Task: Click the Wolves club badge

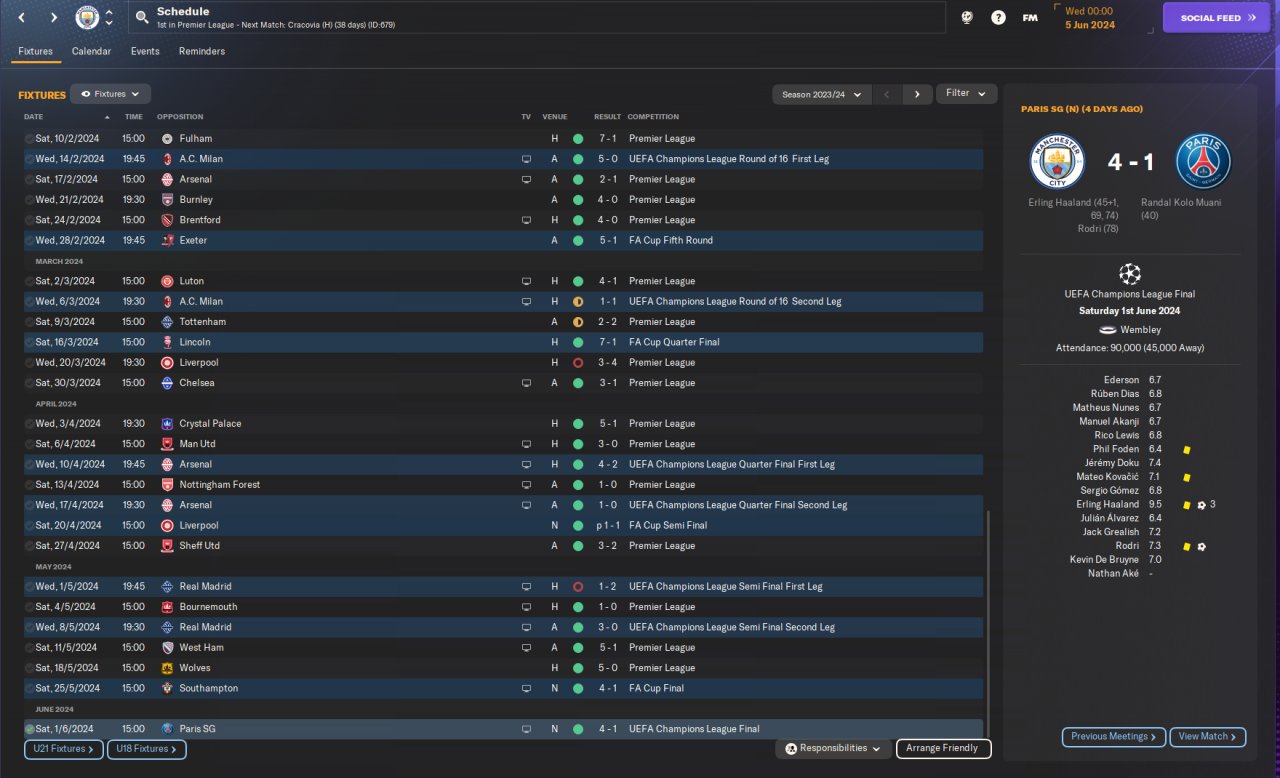Action: coord(167,668)
